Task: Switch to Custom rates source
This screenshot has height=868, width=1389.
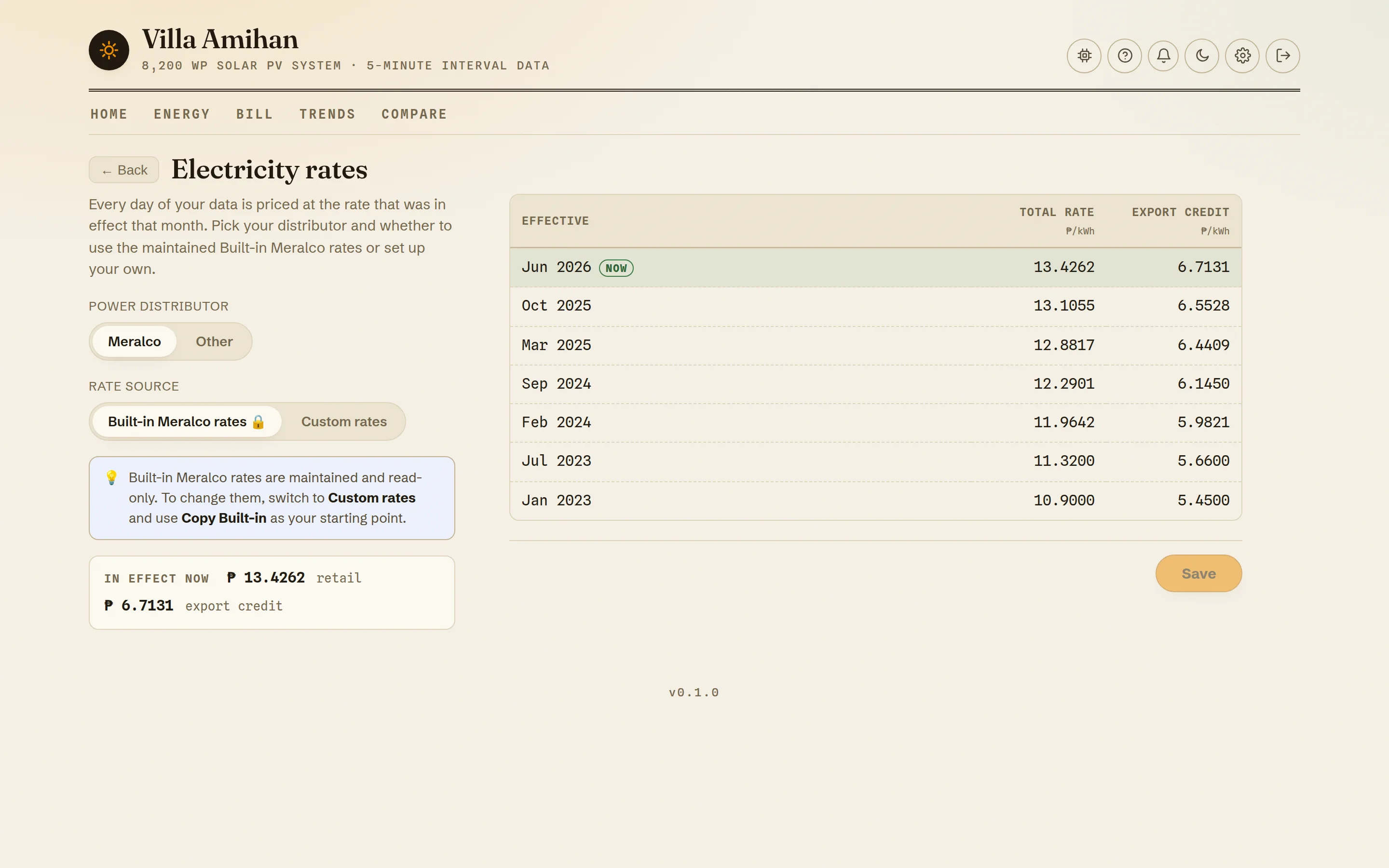Action: [344, 421]
